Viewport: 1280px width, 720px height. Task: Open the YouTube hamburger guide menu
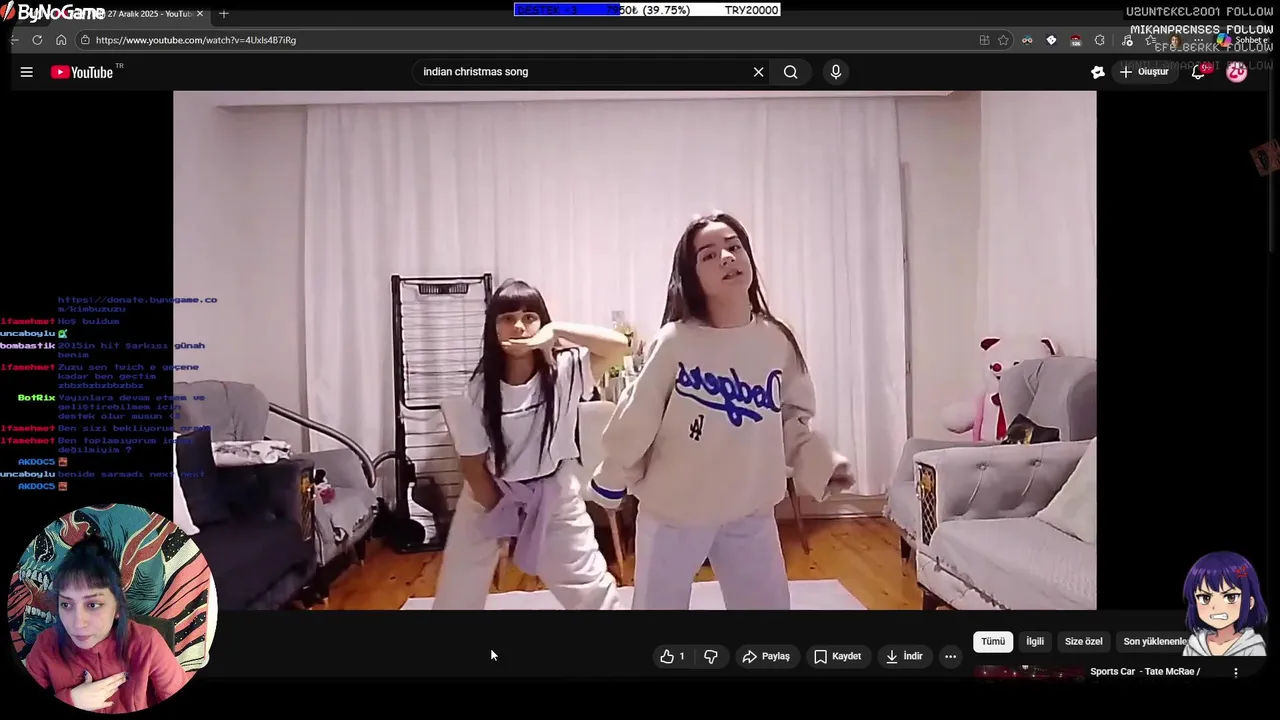coord(27,72)
